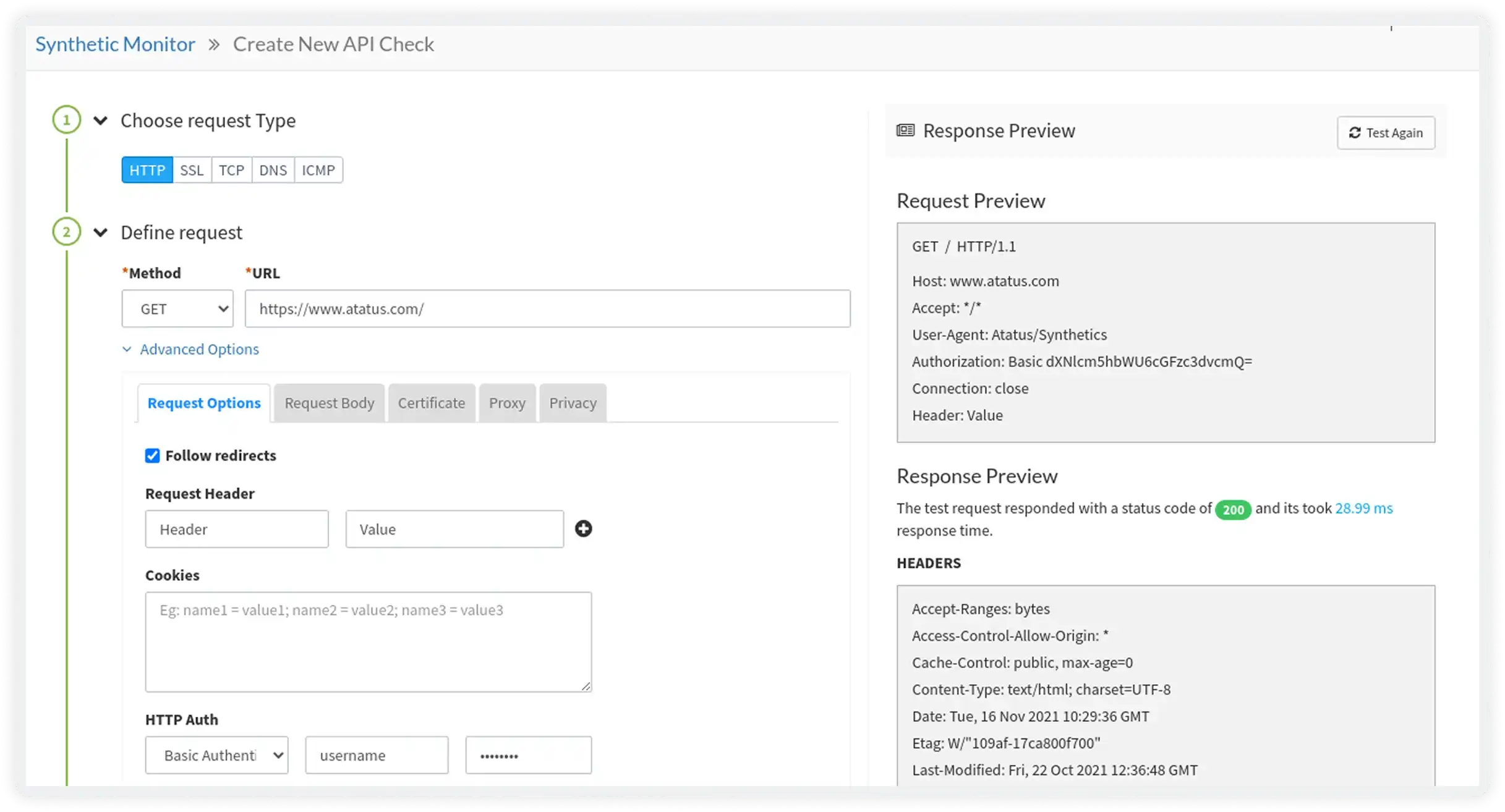Viewport: 1505px width, 812px height.
Task: Collapse the Choose request Type section
Action: pyautogui.click(x=100, y=121)
